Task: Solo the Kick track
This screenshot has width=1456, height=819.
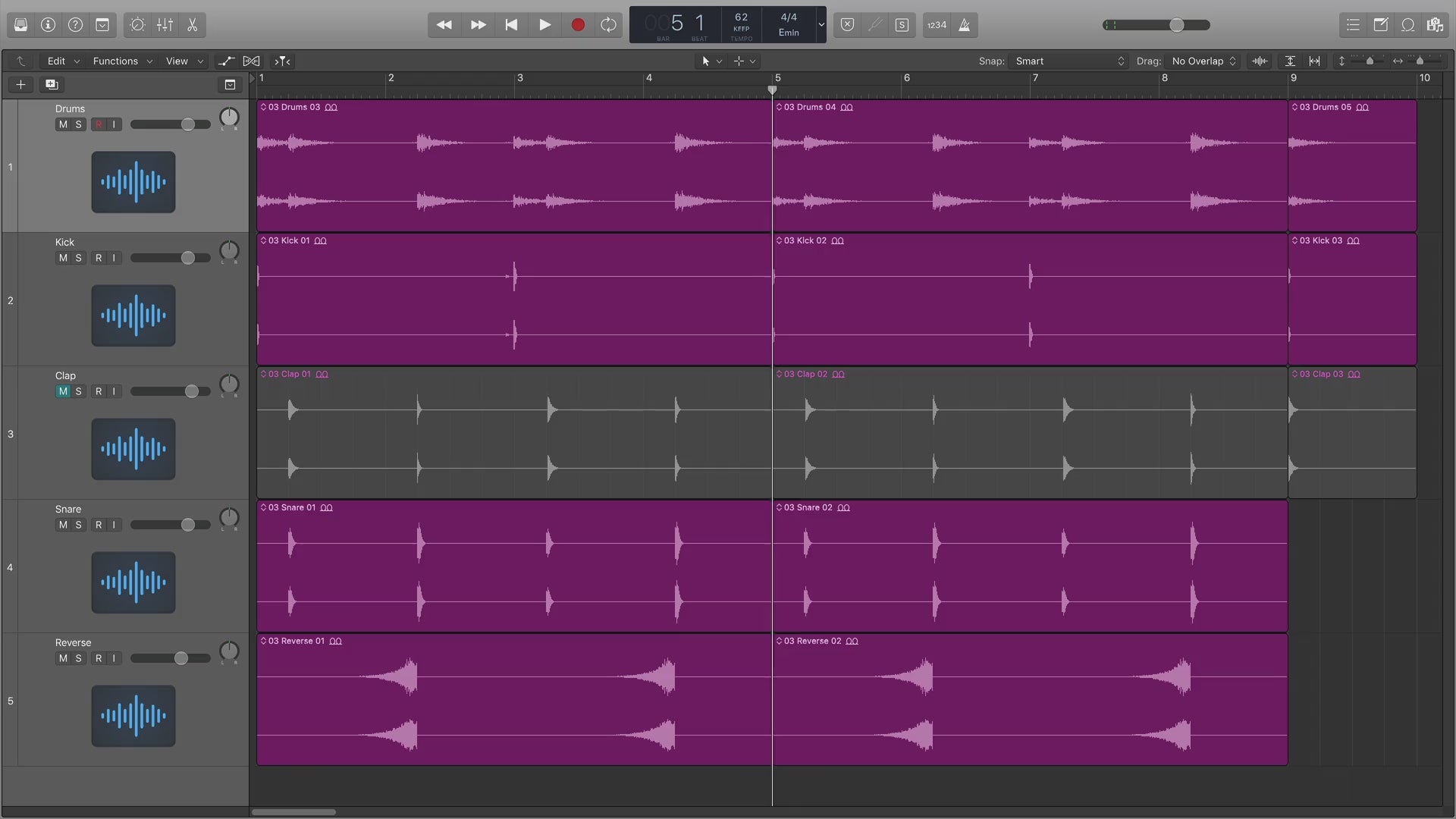Action: 78,258
